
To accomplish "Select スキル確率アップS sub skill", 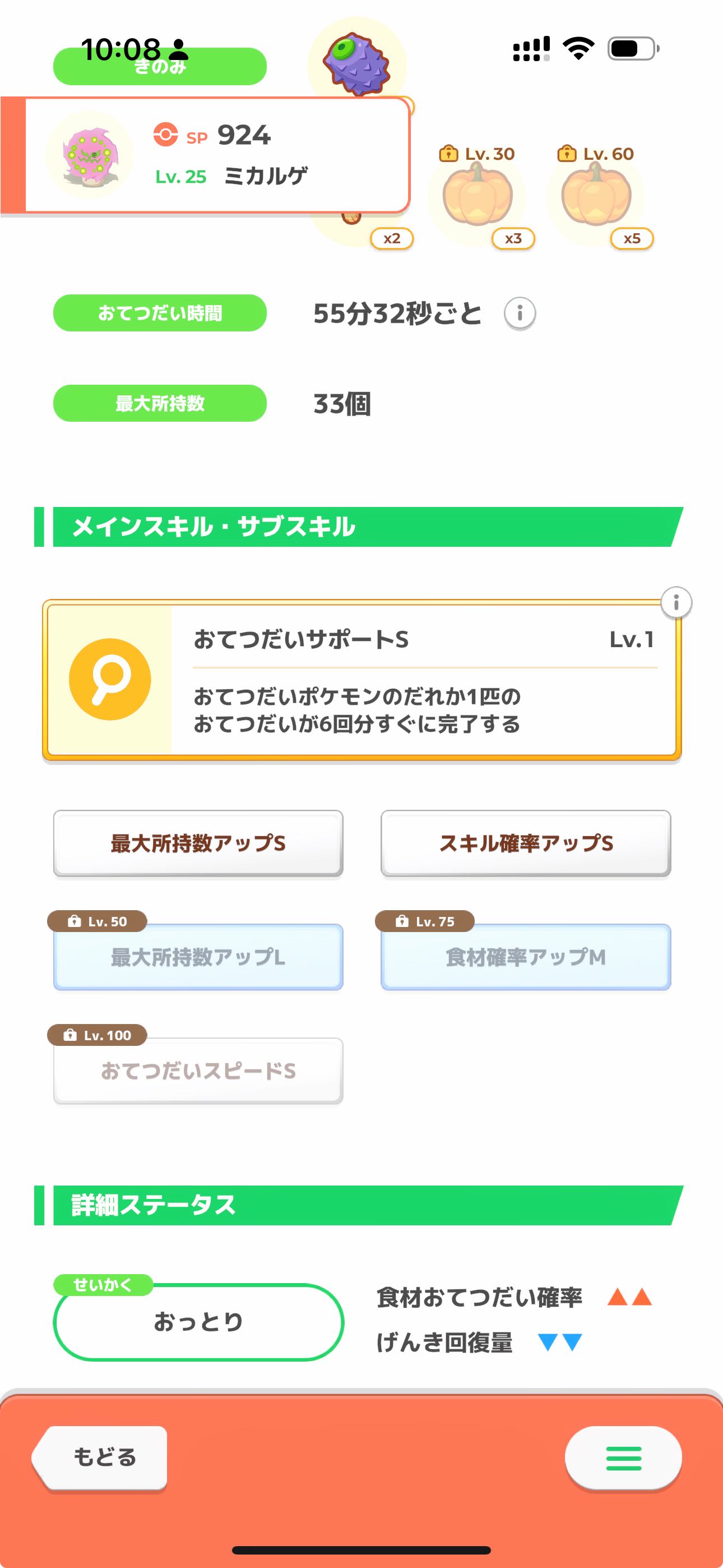I will 526,843.
